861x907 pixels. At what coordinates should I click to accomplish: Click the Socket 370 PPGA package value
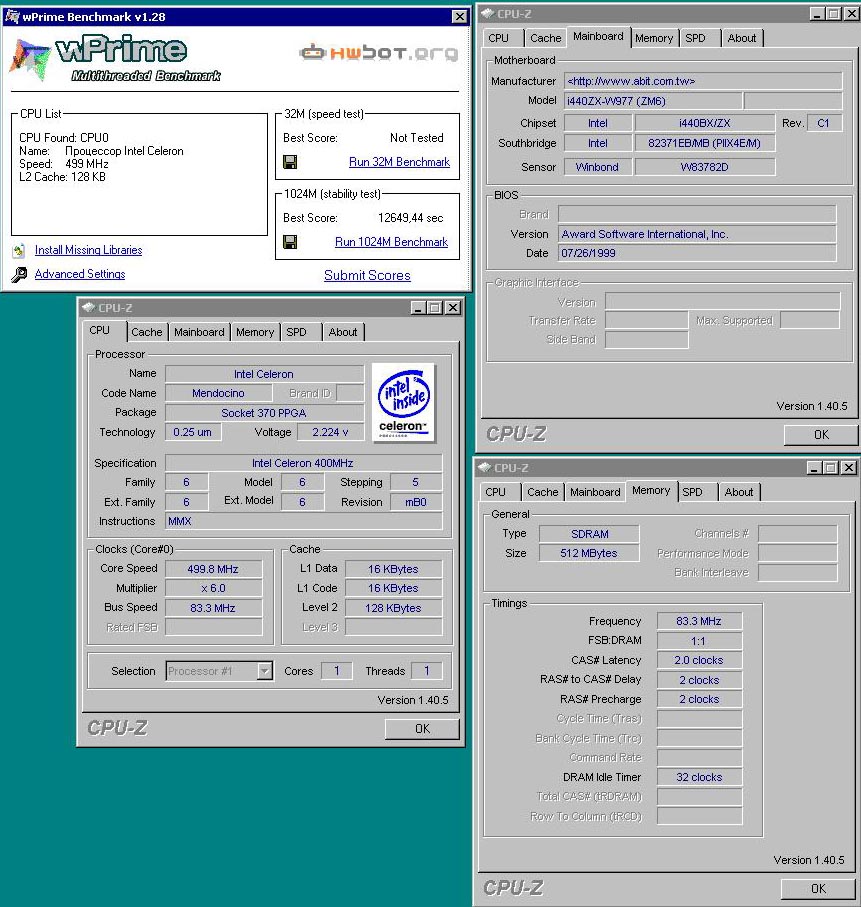coord(264,413)
